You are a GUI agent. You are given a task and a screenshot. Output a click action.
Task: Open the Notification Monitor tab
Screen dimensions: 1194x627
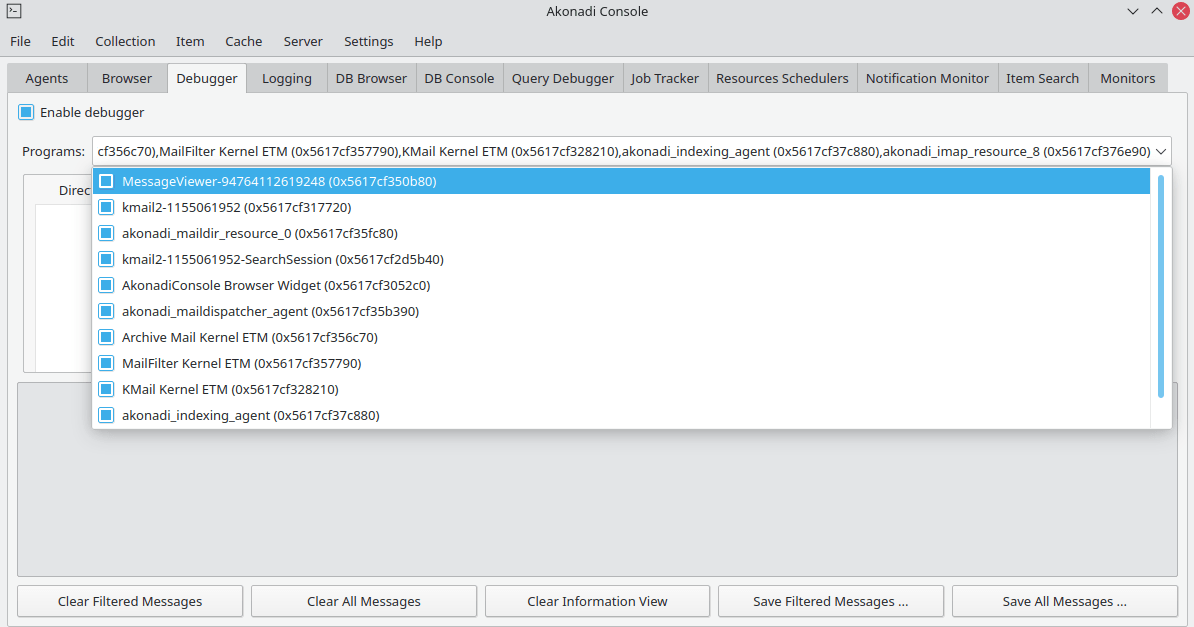coord(926,79)
